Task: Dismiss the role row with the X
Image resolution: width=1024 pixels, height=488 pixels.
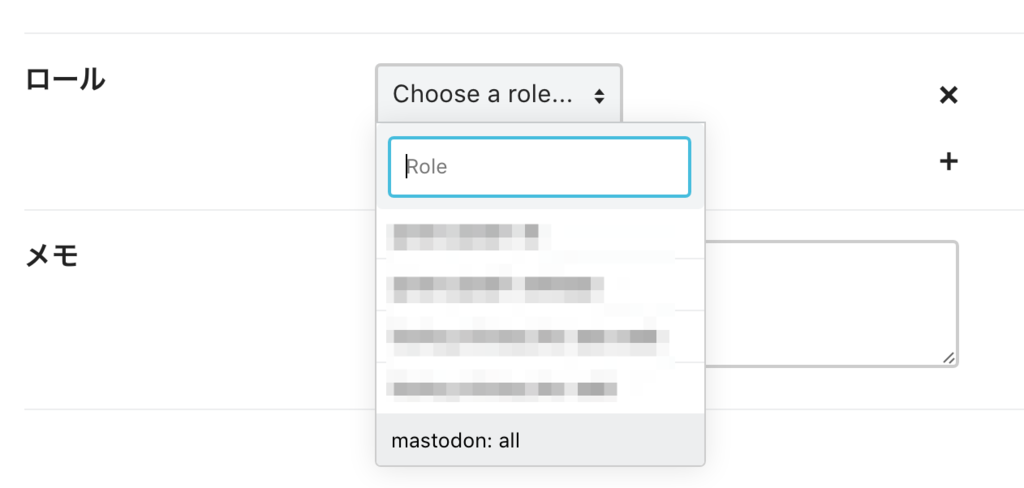Action: pyautogui.click(x=949, y=95)
